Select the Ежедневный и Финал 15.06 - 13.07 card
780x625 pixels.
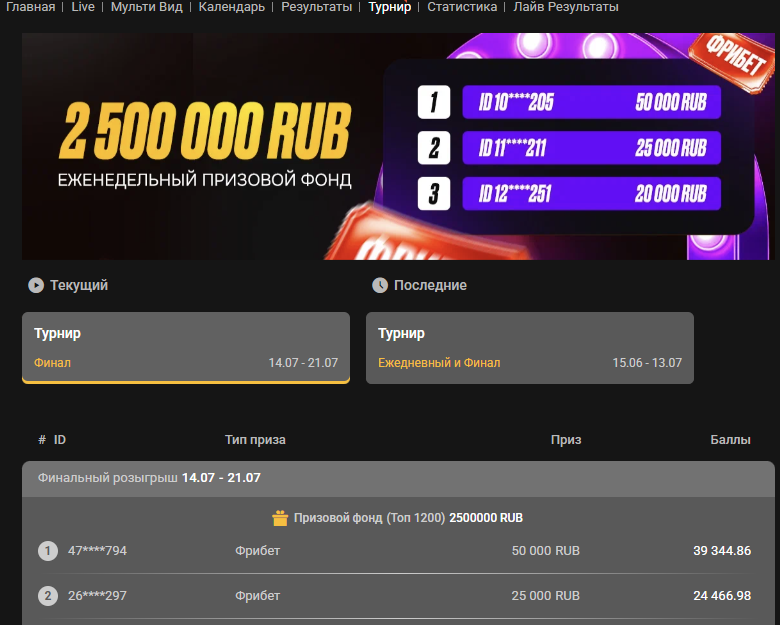click(x=530, y=348)
